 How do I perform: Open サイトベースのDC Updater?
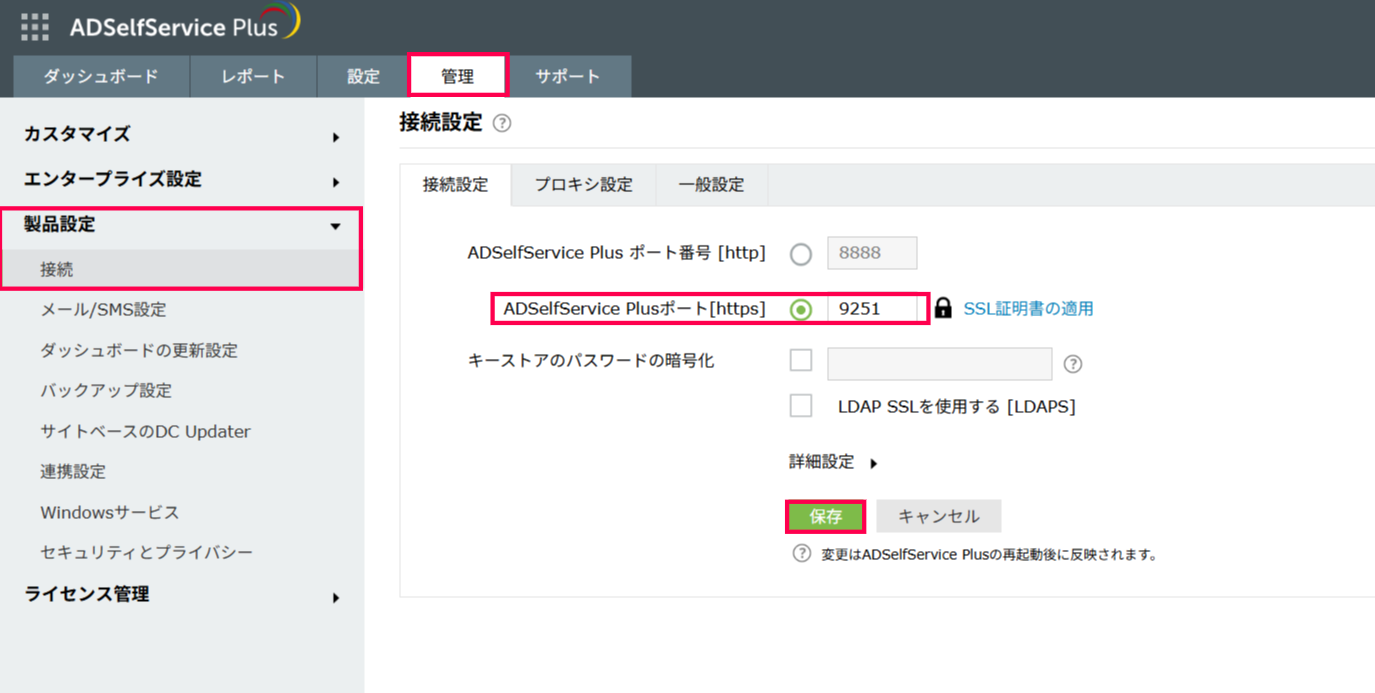point(145,432)
